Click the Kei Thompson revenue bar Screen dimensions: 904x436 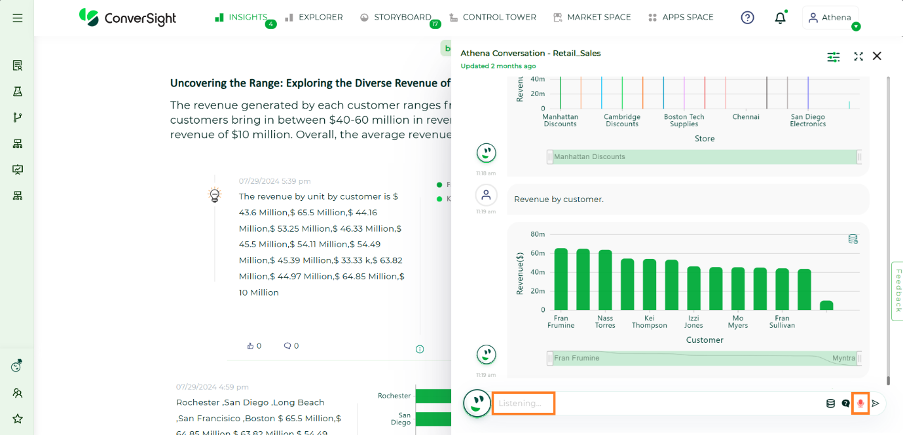[x=649, y=285]
